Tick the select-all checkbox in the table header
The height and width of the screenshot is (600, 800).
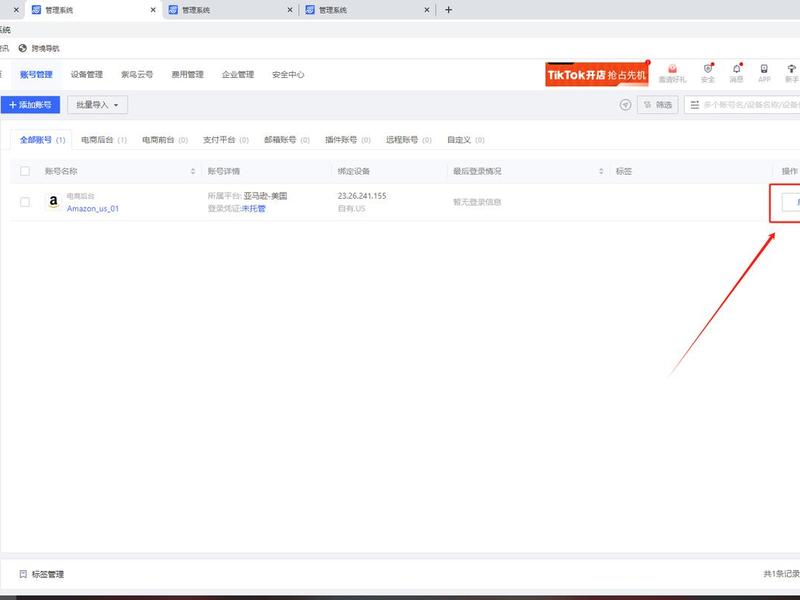click(24, 171)
